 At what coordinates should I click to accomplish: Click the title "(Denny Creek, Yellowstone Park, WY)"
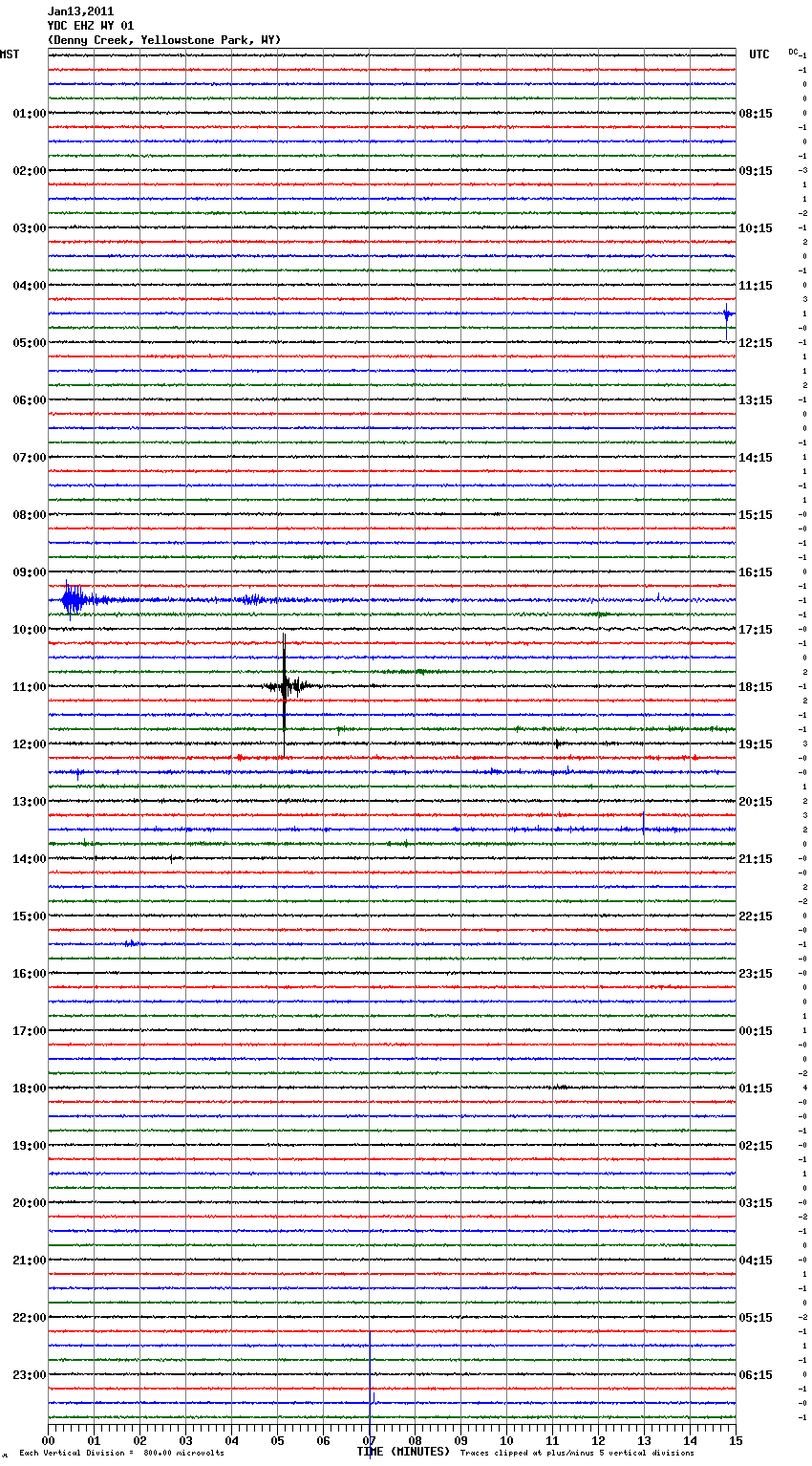coord(164,40)
